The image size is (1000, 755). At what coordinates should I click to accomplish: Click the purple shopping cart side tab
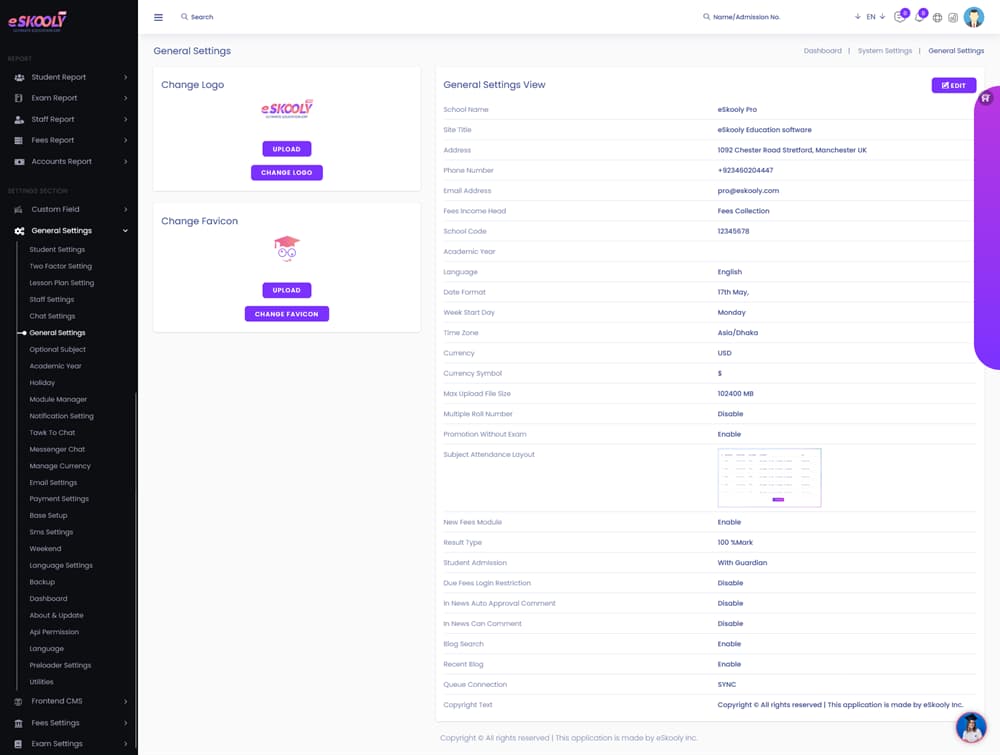tap(985, 98)
